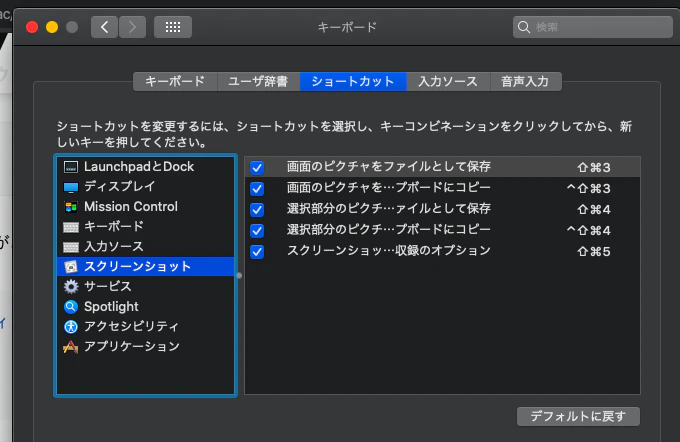This screenshot has height=442, width=680.
Task: Select the スクリーンショッ…収録のオプション row
Action: tap(442, 251)
